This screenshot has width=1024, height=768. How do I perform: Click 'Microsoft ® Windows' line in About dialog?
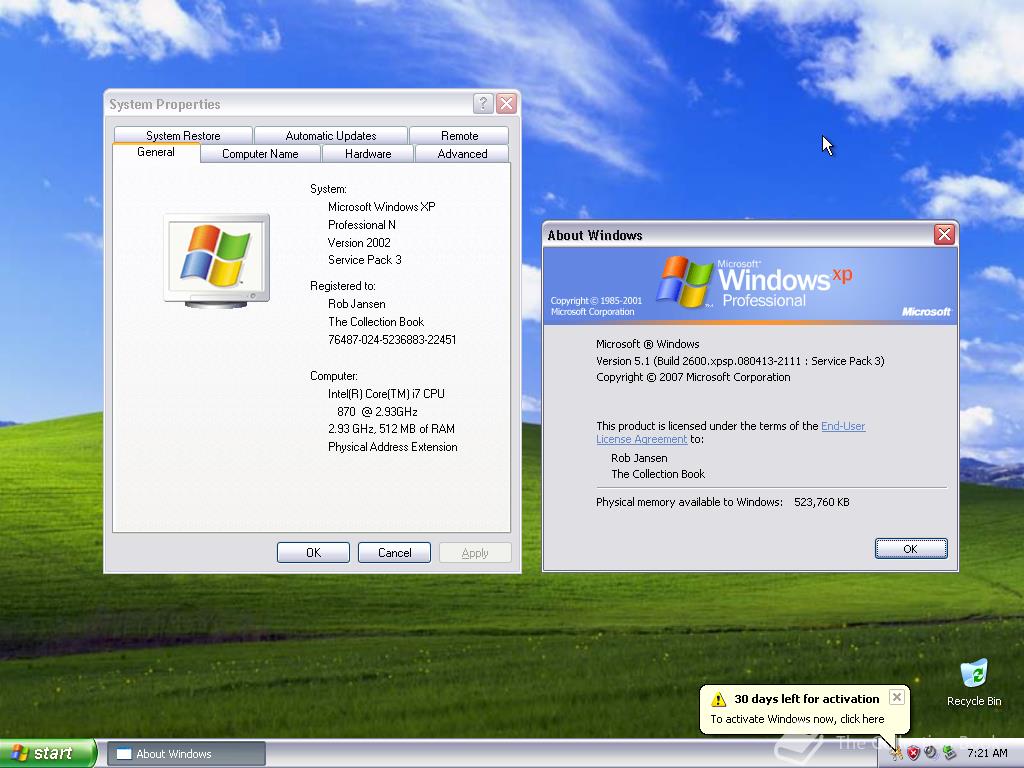point(647,344)
